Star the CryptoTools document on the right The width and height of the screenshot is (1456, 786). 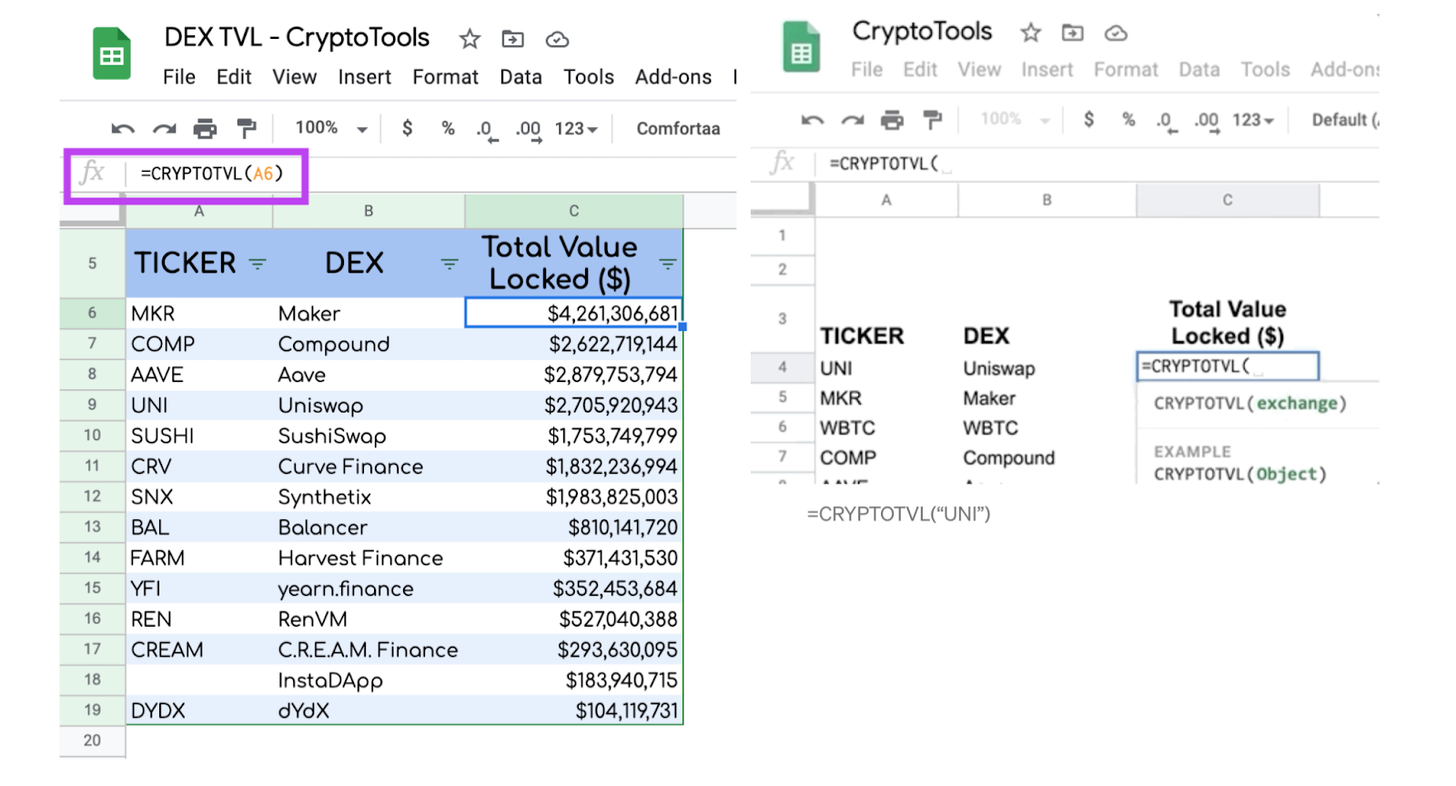click(x=1030, y=33)
